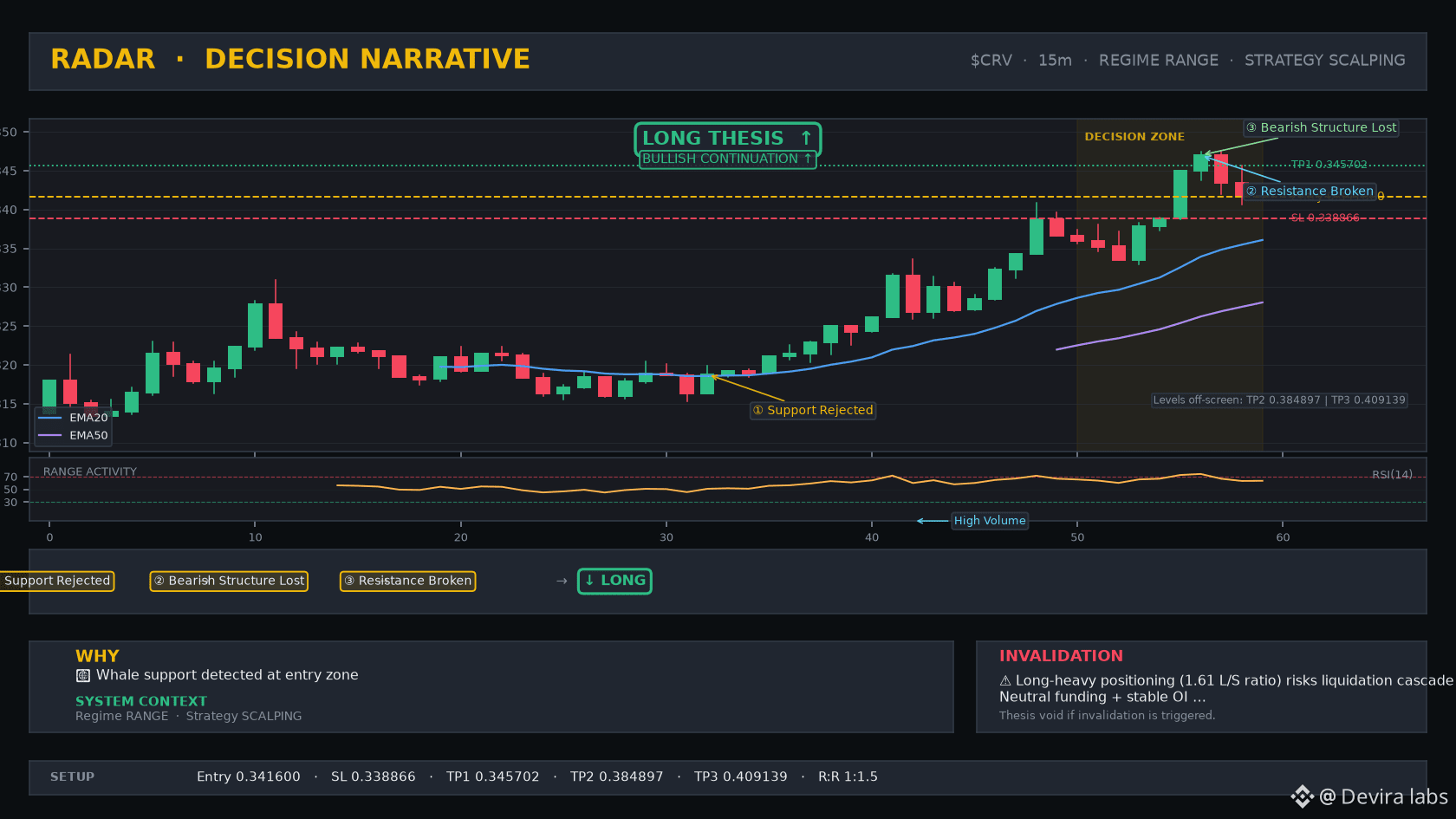Click the BULLISH CONTINUATION tag

point(727,159)
